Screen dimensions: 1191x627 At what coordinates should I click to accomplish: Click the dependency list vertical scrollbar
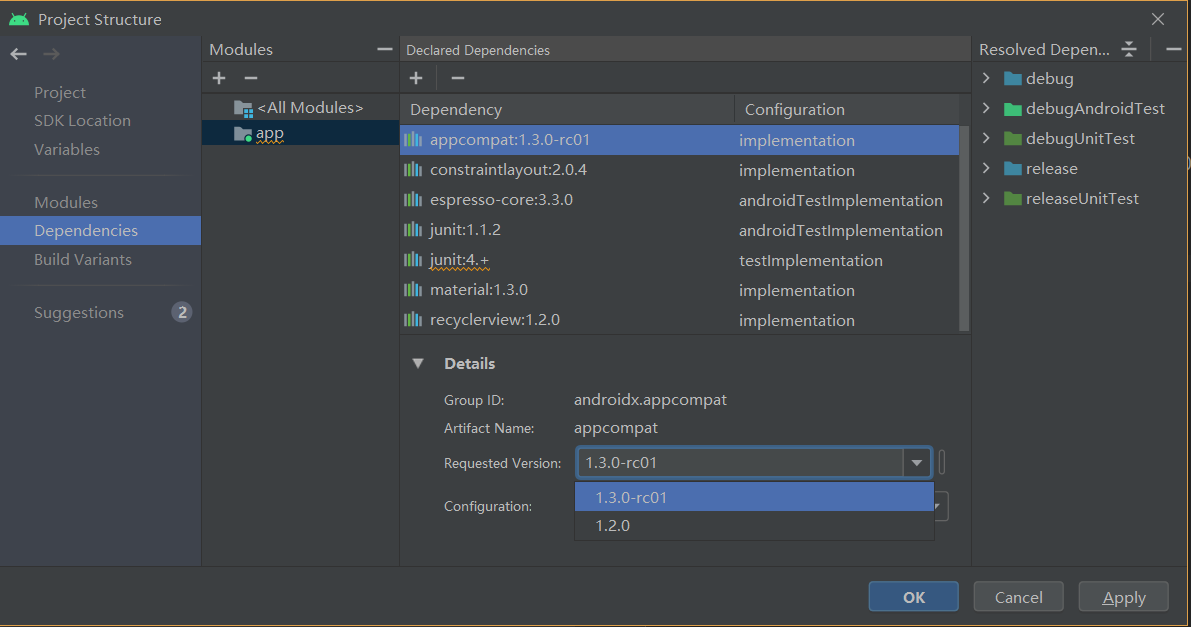[965, 229]
